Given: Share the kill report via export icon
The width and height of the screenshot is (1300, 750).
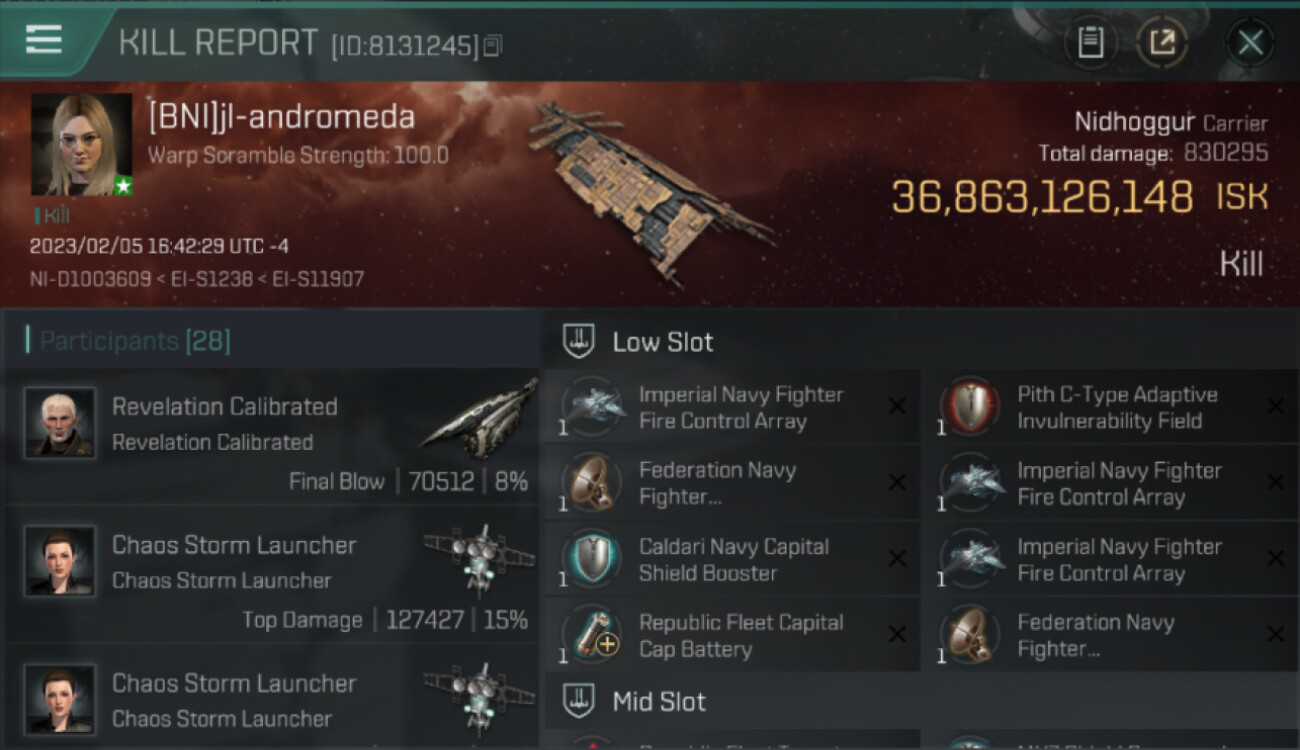Looking at the screenshot, I should 1162,42.
